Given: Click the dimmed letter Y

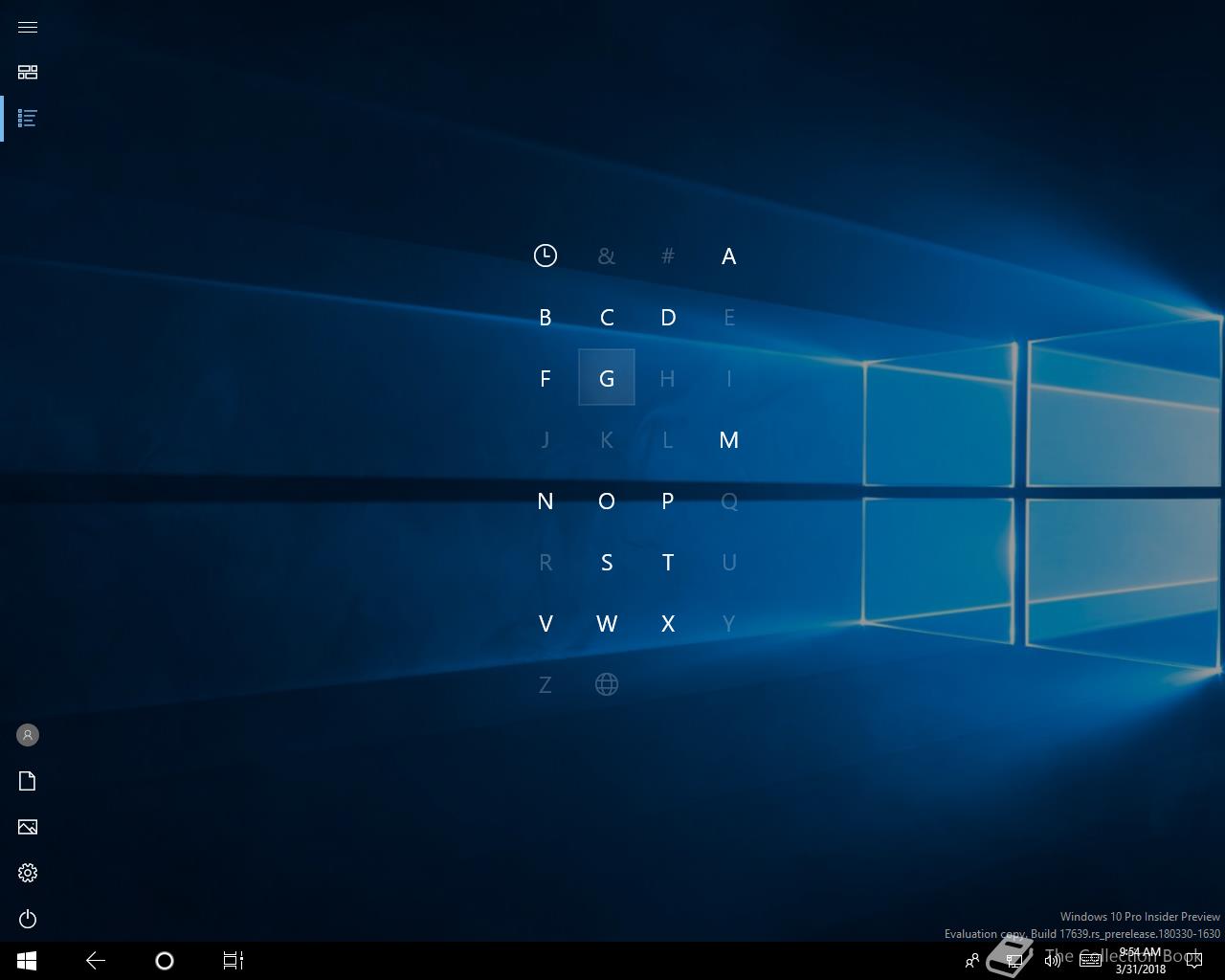Looking at the screenshot, I should tap(729, 624).
